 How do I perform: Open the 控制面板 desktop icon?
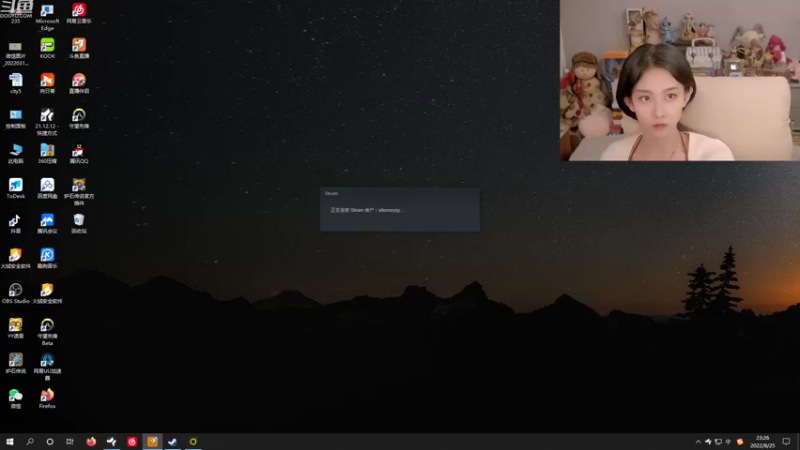16,119
